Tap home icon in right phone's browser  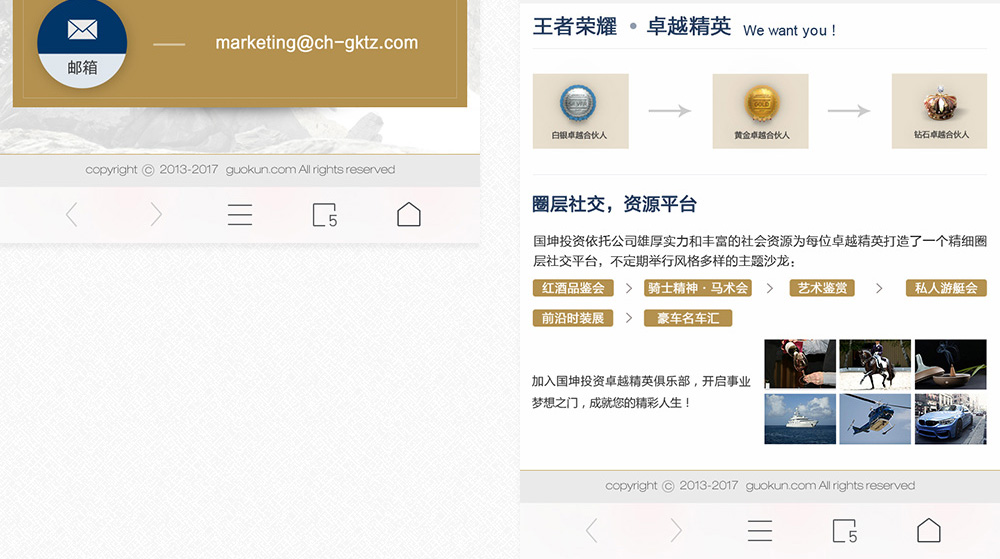click(929, 530)
